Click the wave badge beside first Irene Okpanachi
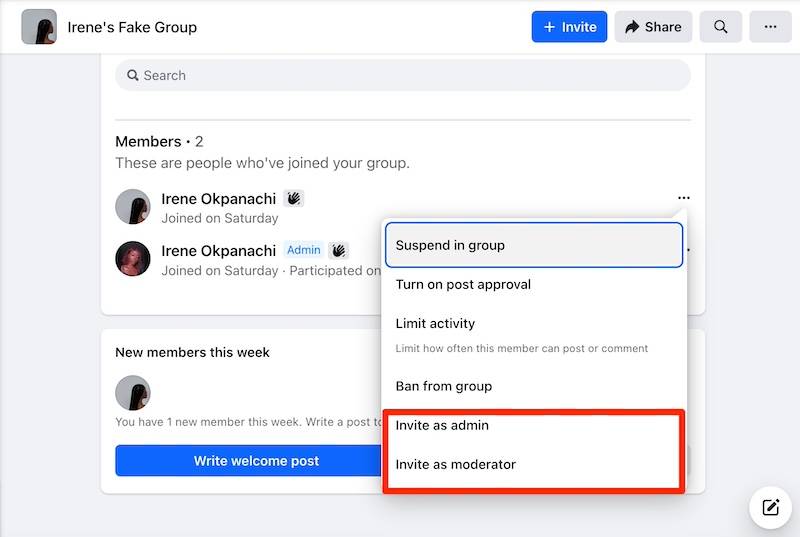Viewport: 800px width, 537px height. 293,198
